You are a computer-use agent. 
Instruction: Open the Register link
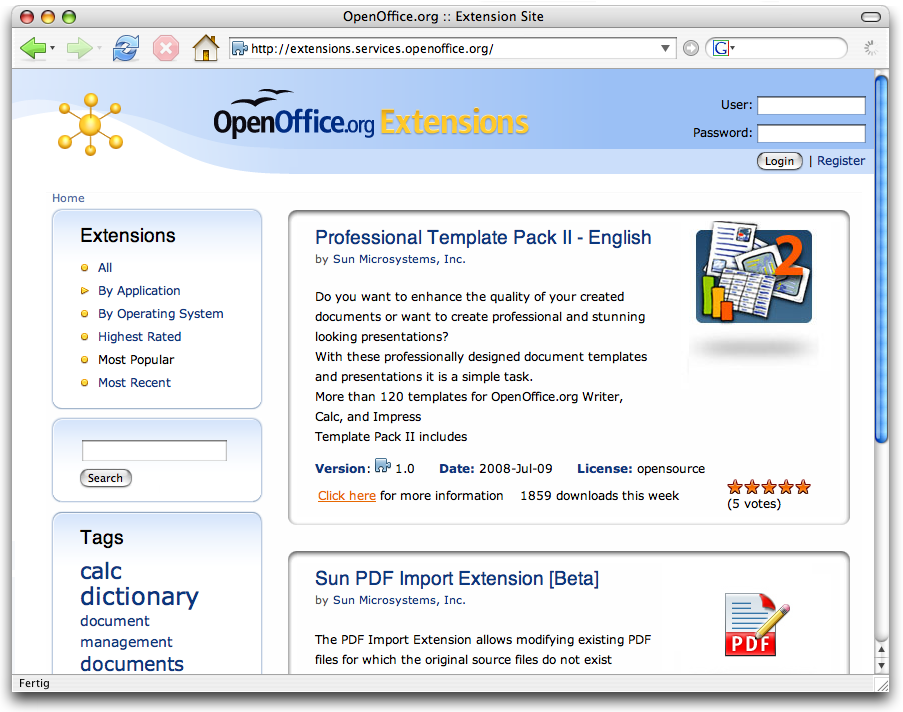841,161
